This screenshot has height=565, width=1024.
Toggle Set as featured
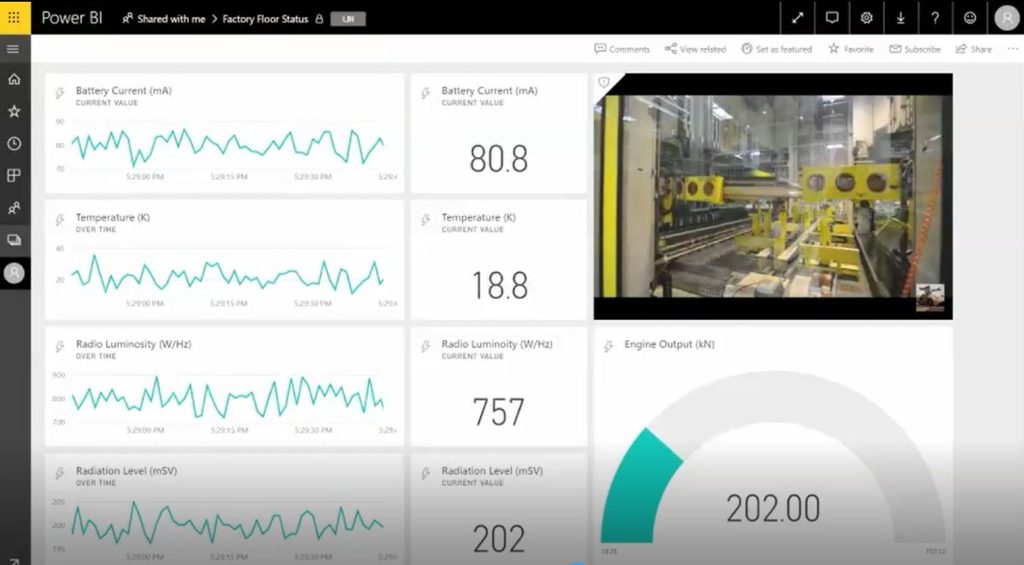pyautogui.click(x=776, y=49)
